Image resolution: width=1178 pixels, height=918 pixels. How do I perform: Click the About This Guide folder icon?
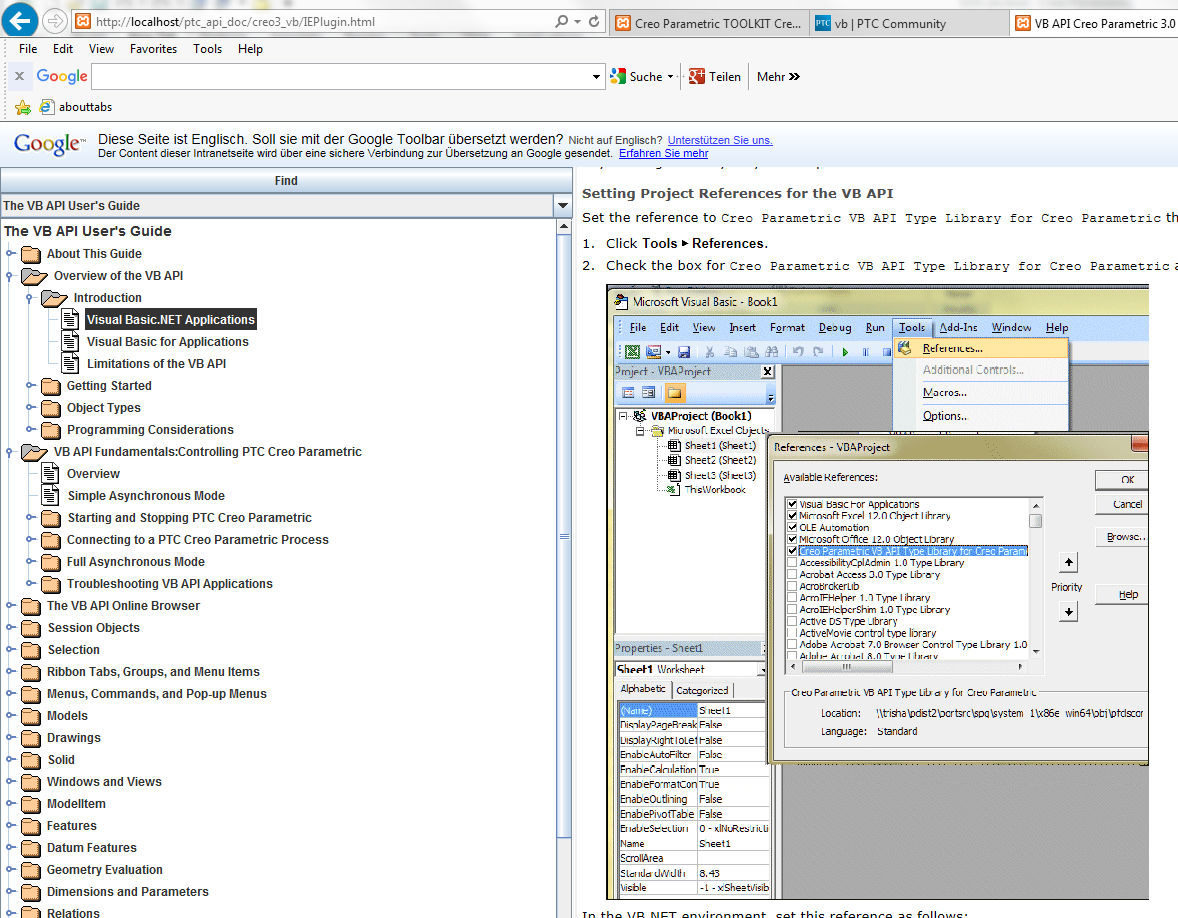click(31, 254)
